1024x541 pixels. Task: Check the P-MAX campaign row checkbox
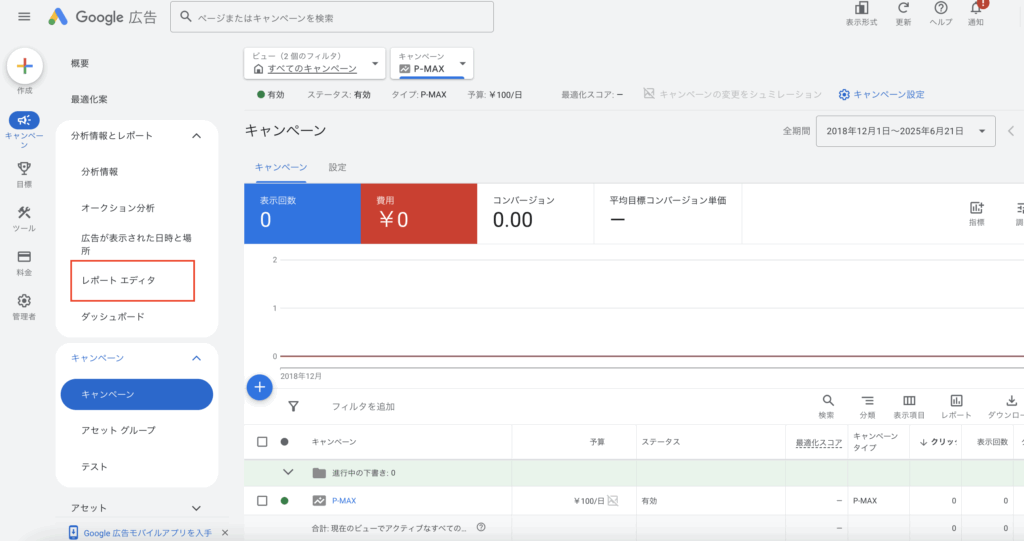pos(262,500)
